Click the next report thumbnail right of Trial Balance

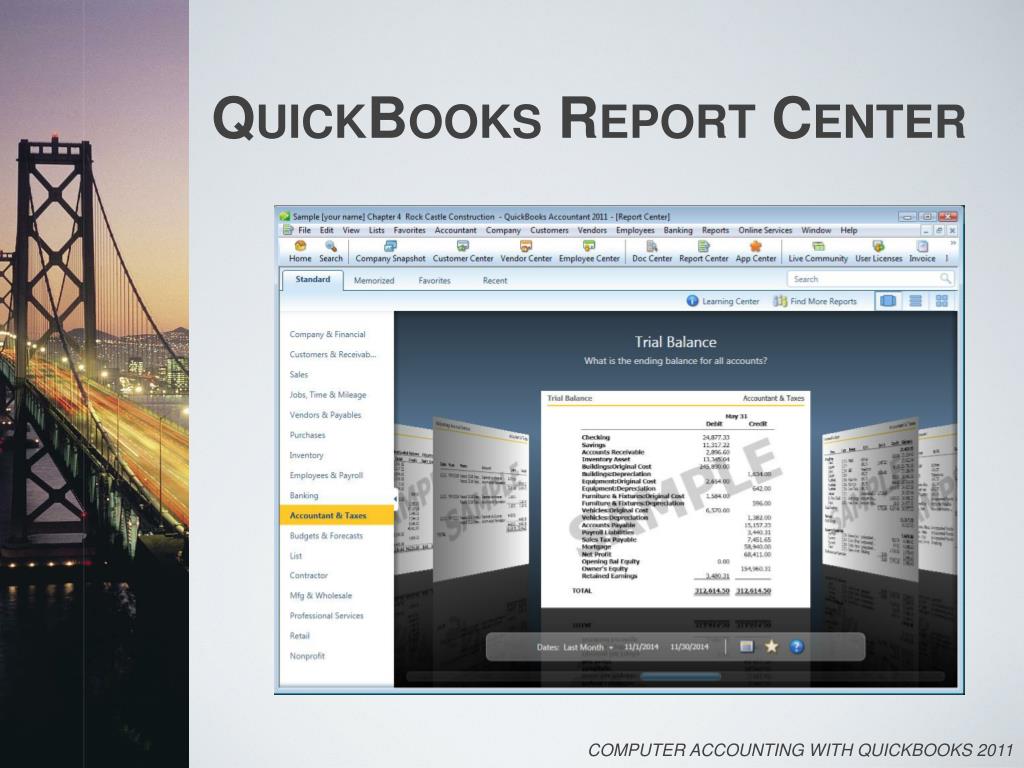[871, 498]
